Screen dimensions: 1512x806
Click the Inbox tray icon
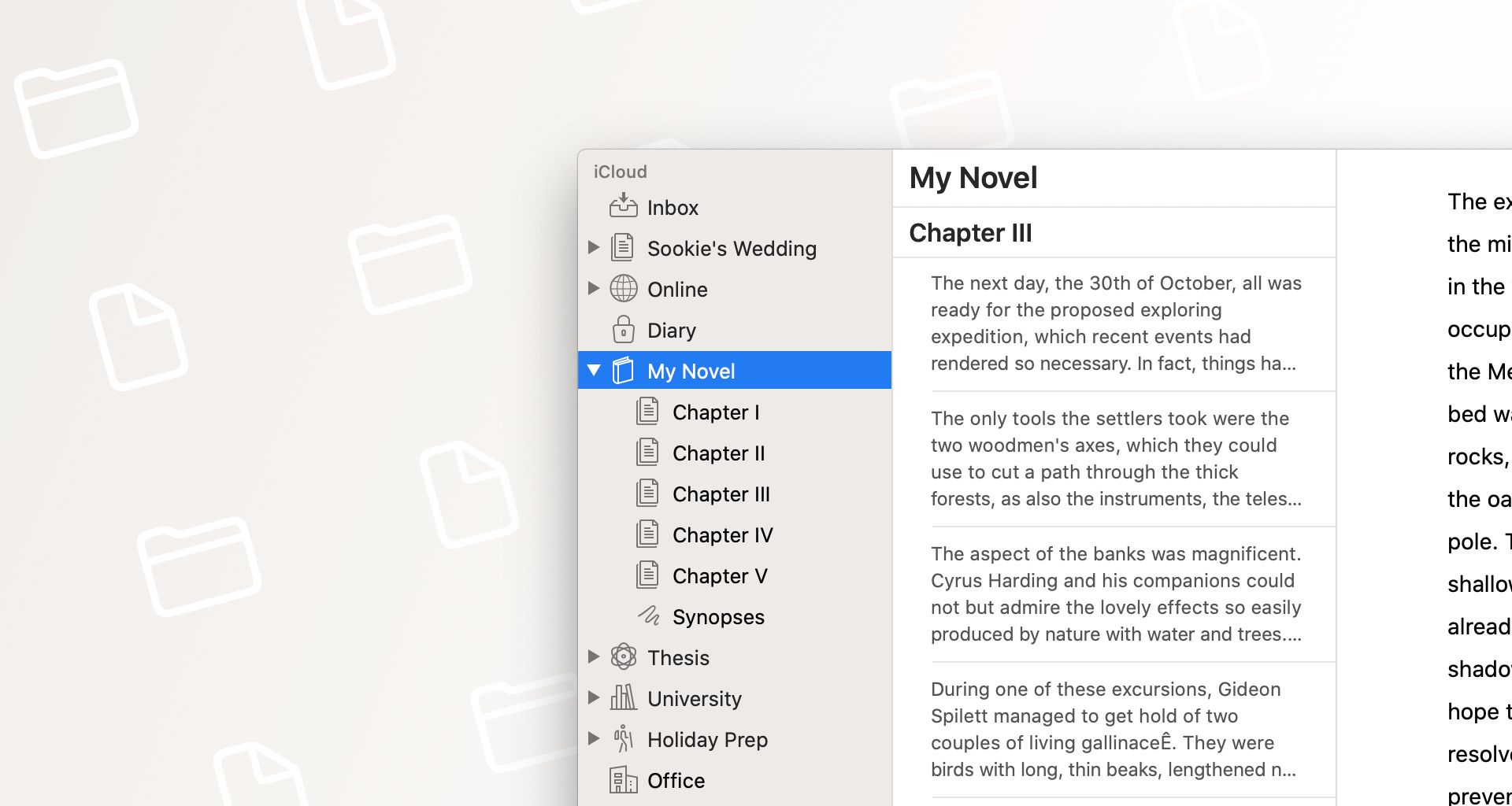(x=623, y=206)
